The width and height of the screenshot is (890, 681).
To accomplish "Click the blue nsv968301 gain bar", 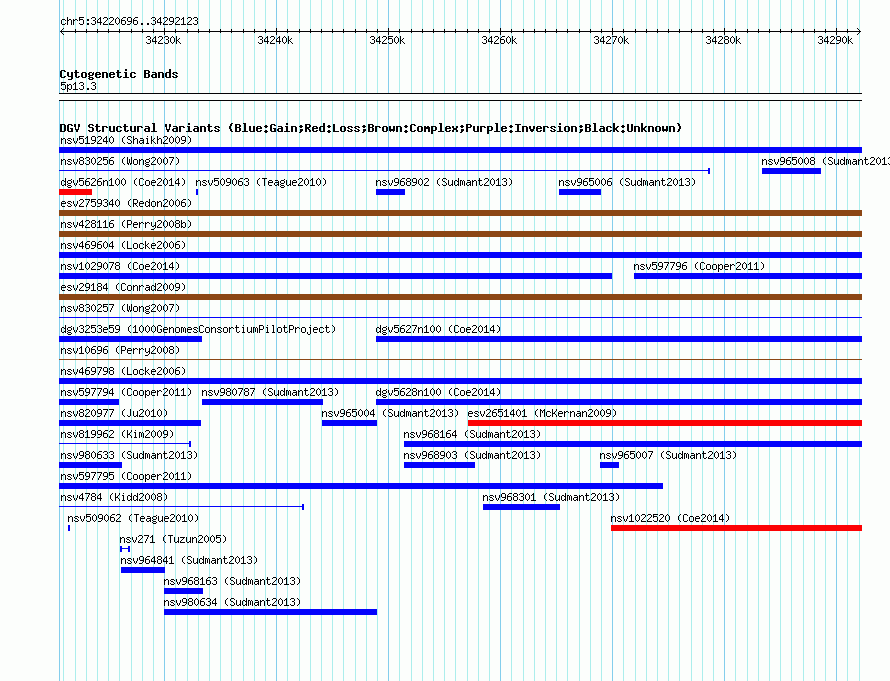I will pyautogui.click(x=522, y=507).
